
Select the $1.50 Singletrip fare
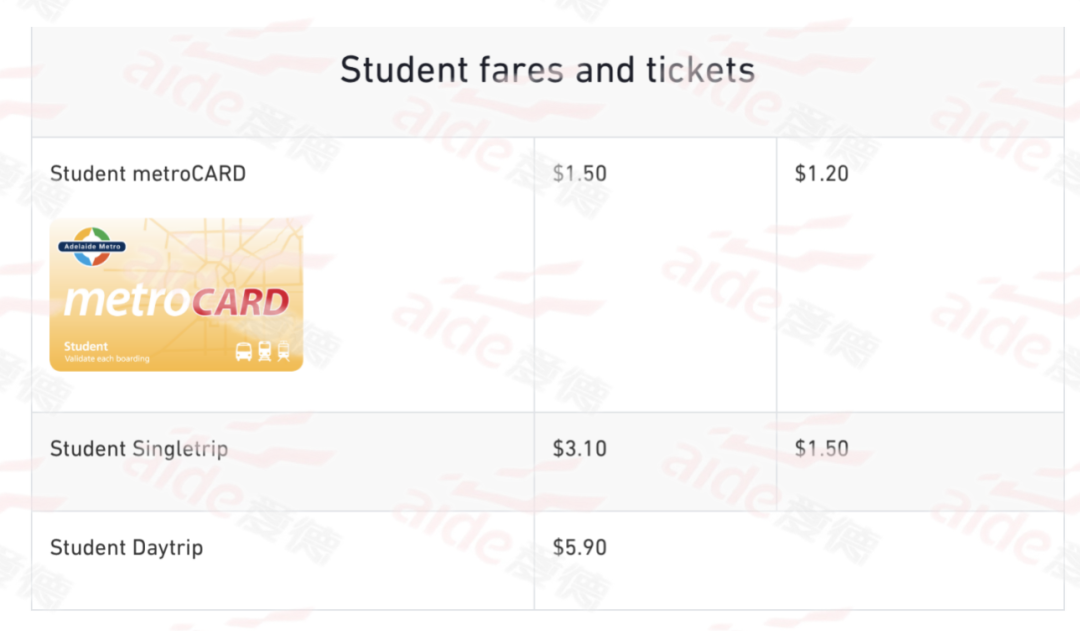pyautogui.click(x=822, y=449)
